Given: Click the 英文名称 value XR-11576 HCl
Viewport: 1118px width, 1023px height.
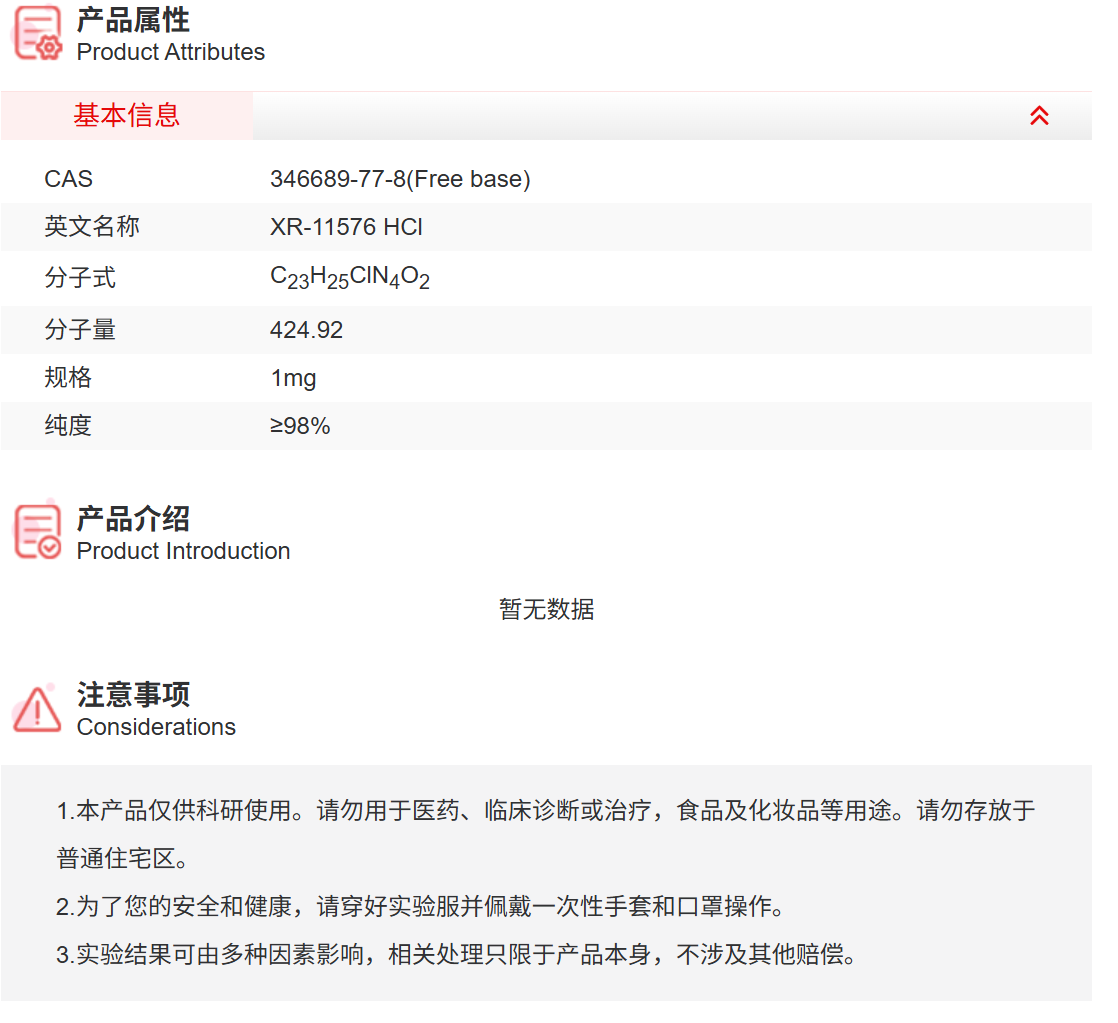Looking at the screenshot, I should coord(346,227).
